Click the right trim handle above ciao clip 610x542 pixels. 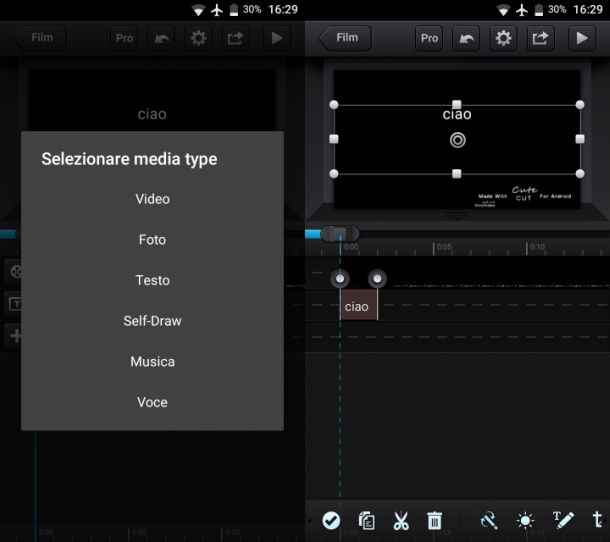tap(377, 279)
